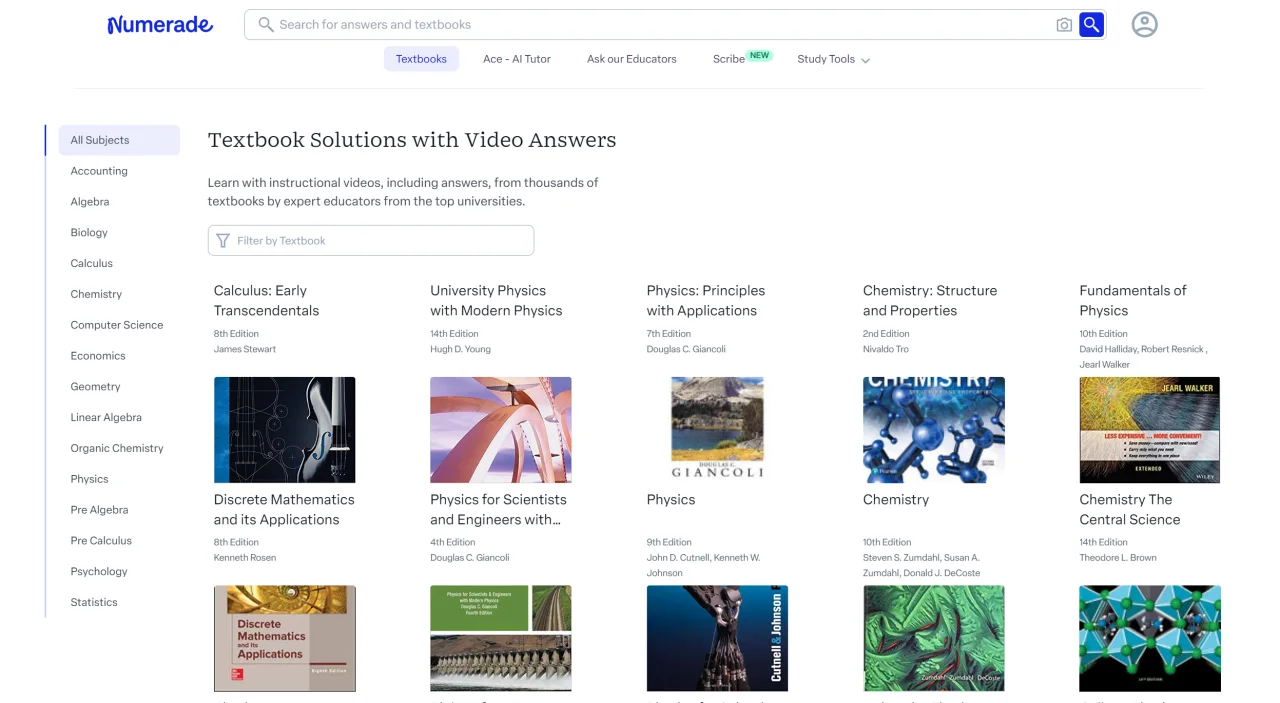Open the Scribe NEW menu item
The width and height of the screenshot is (1280, 703).
[x=741, y=58]
